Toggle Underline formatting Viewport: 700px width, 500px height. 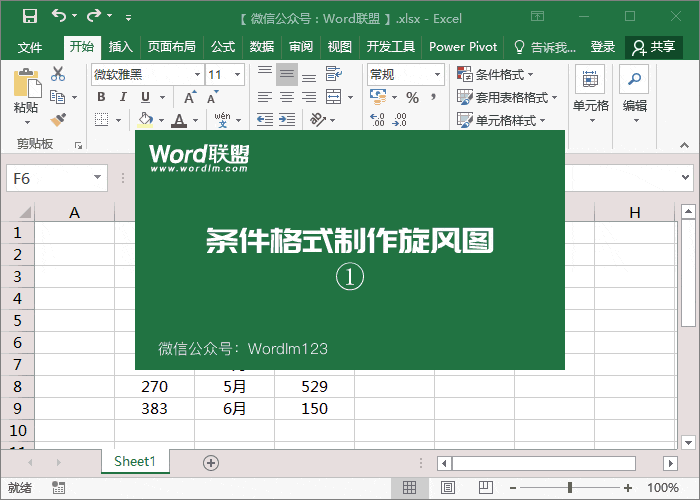click(145, 97)
